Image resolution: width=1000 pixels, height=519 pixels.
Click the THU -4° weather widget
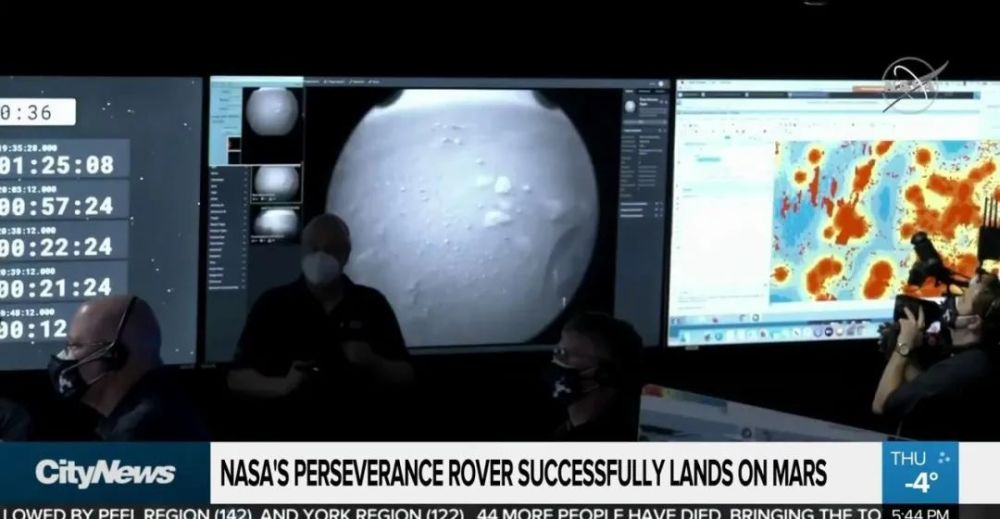pyautogui.click(x=920, y=472)
